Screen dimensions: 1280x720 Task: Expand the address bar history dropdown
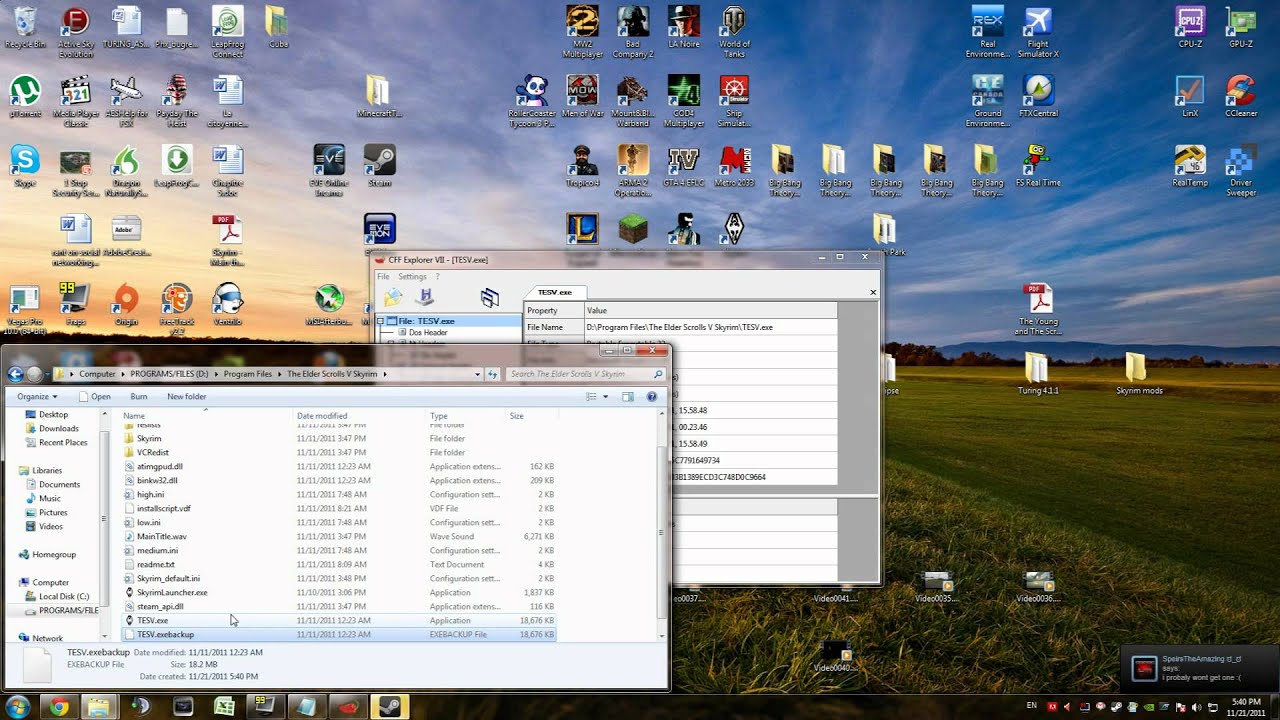(x=477, y=374)
